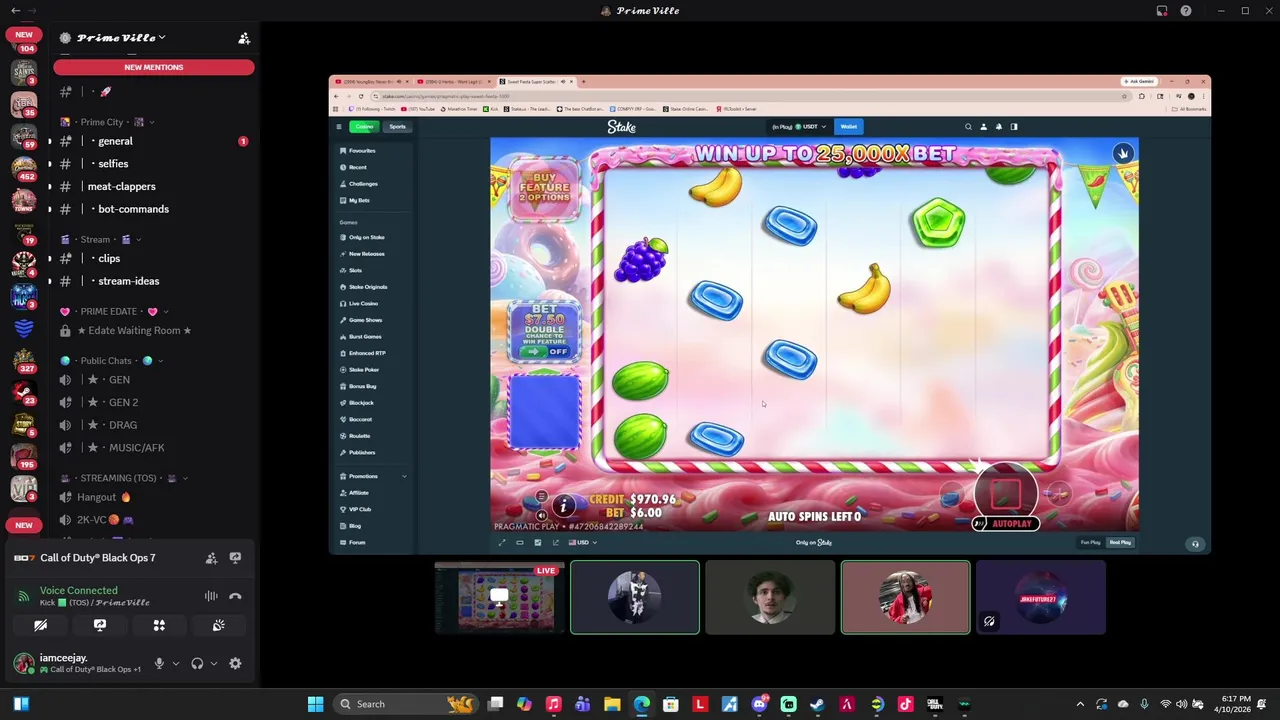Click the iamceejay user avatar
The image size is (1280, 720).
coord(23,663)
